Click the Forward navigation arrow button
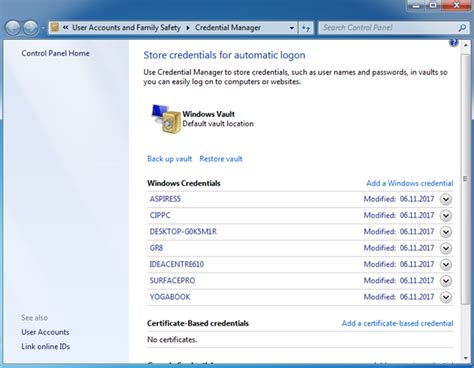The width and height of the screenshot is (474, 368). pyautogui.click(x=30, y=28)
